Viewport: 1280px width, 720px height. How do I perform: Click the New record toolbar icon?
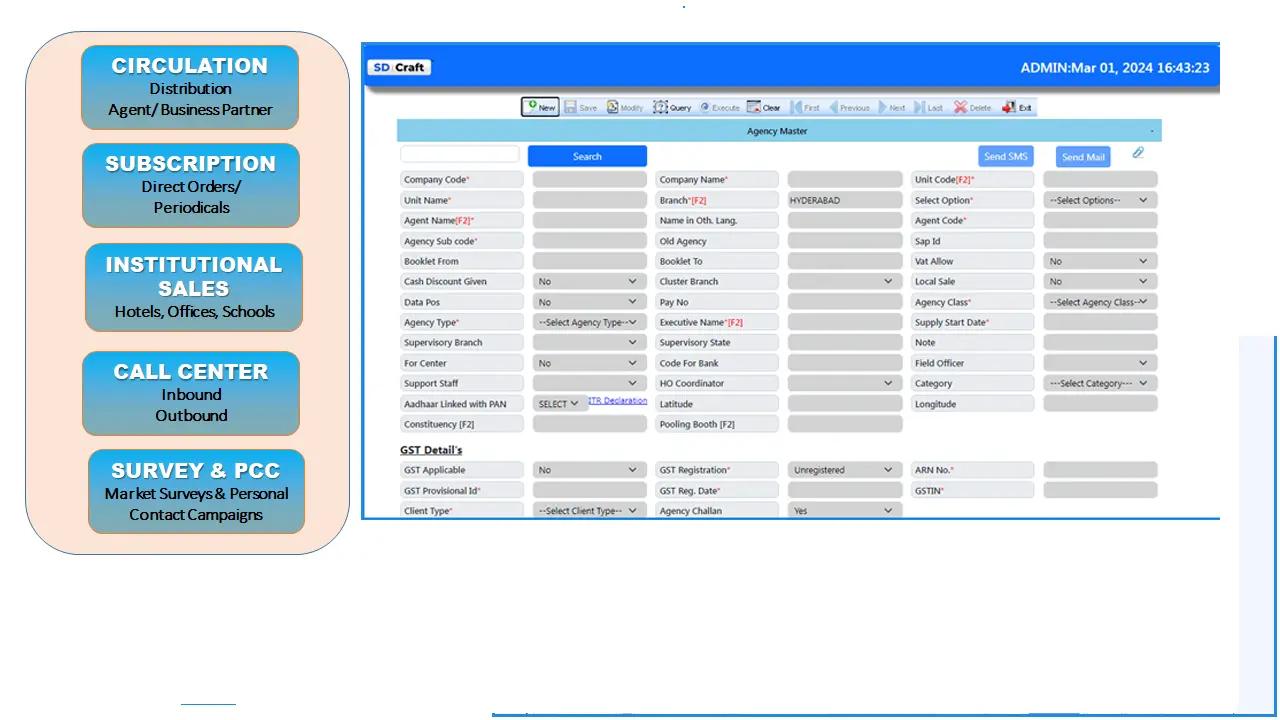pyautogui.click(x=540, y=107)
